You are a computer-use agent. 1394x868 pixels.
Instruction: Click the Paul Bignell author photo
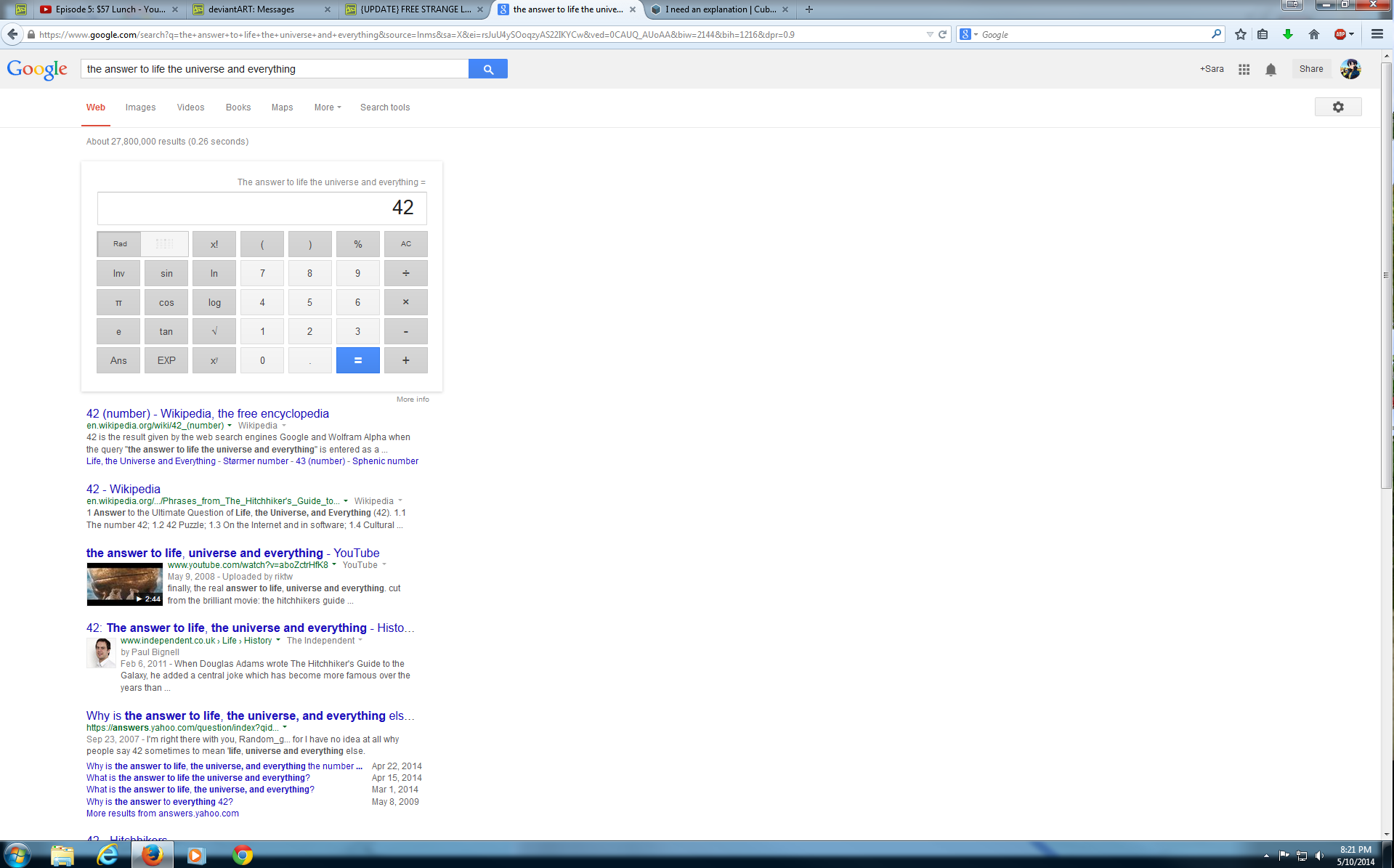(x=102, y=653)
